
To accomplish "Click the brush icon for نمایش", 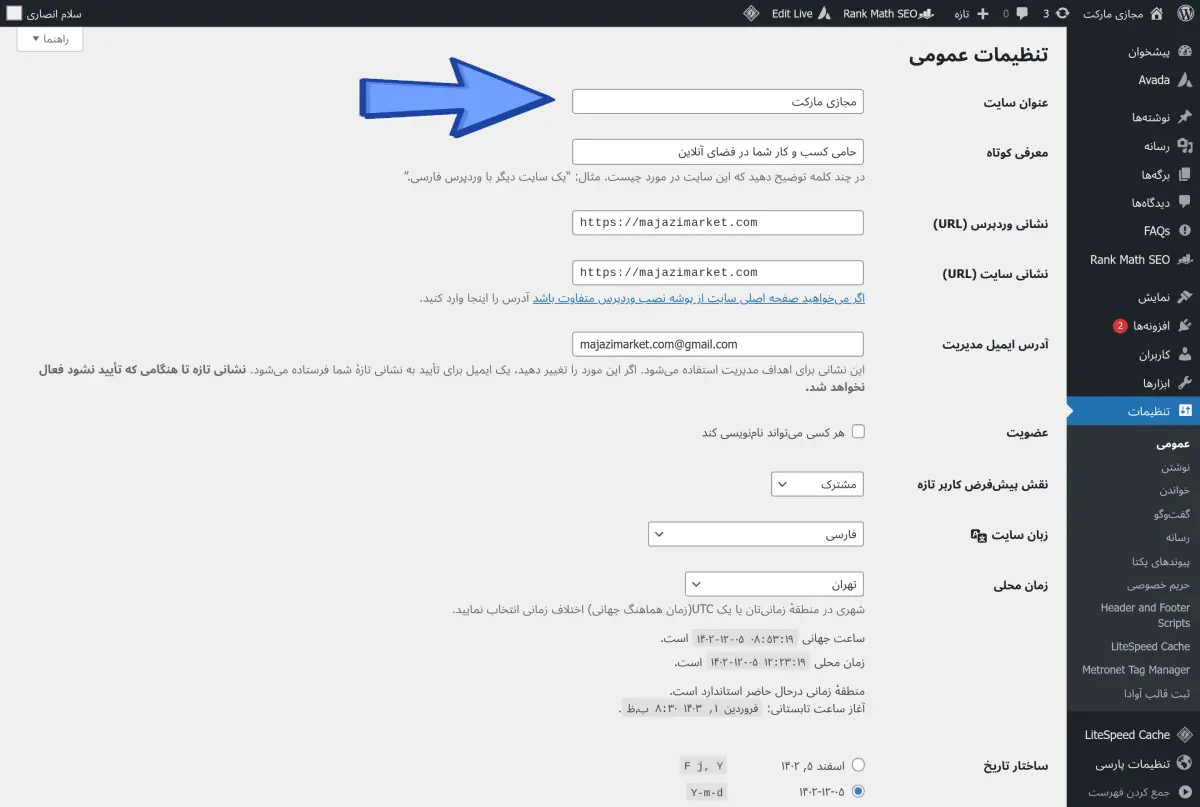I will pos(1185,297).
